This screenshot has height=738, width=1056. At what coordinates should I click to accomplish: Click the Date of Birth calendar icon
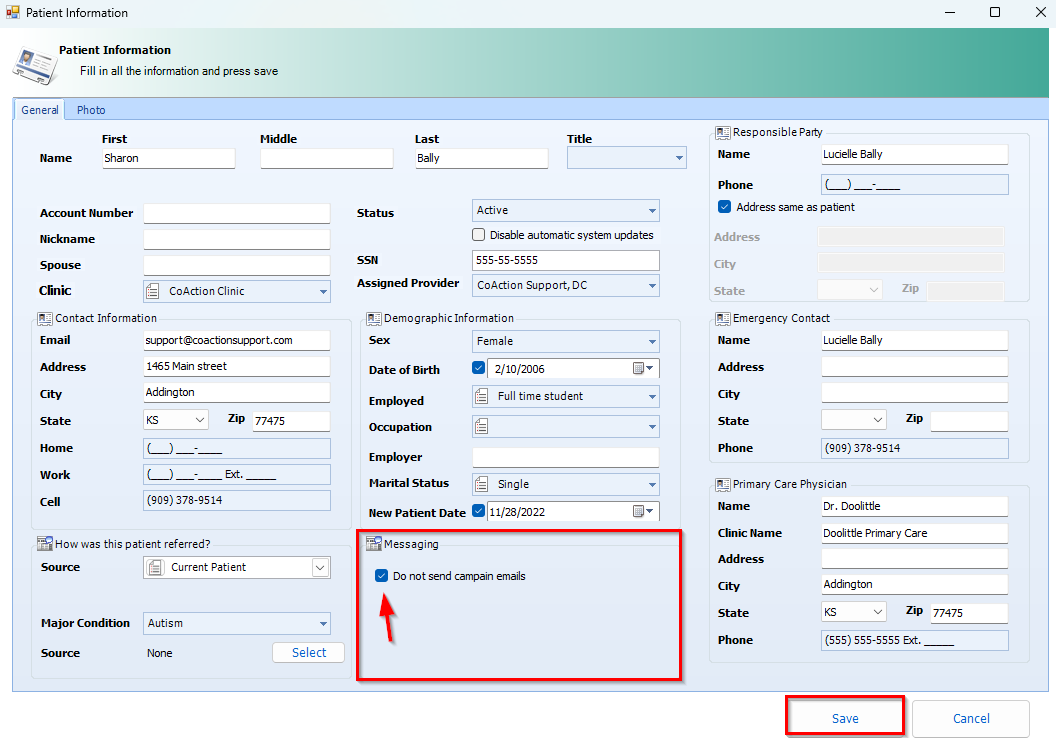coord(638,369)
